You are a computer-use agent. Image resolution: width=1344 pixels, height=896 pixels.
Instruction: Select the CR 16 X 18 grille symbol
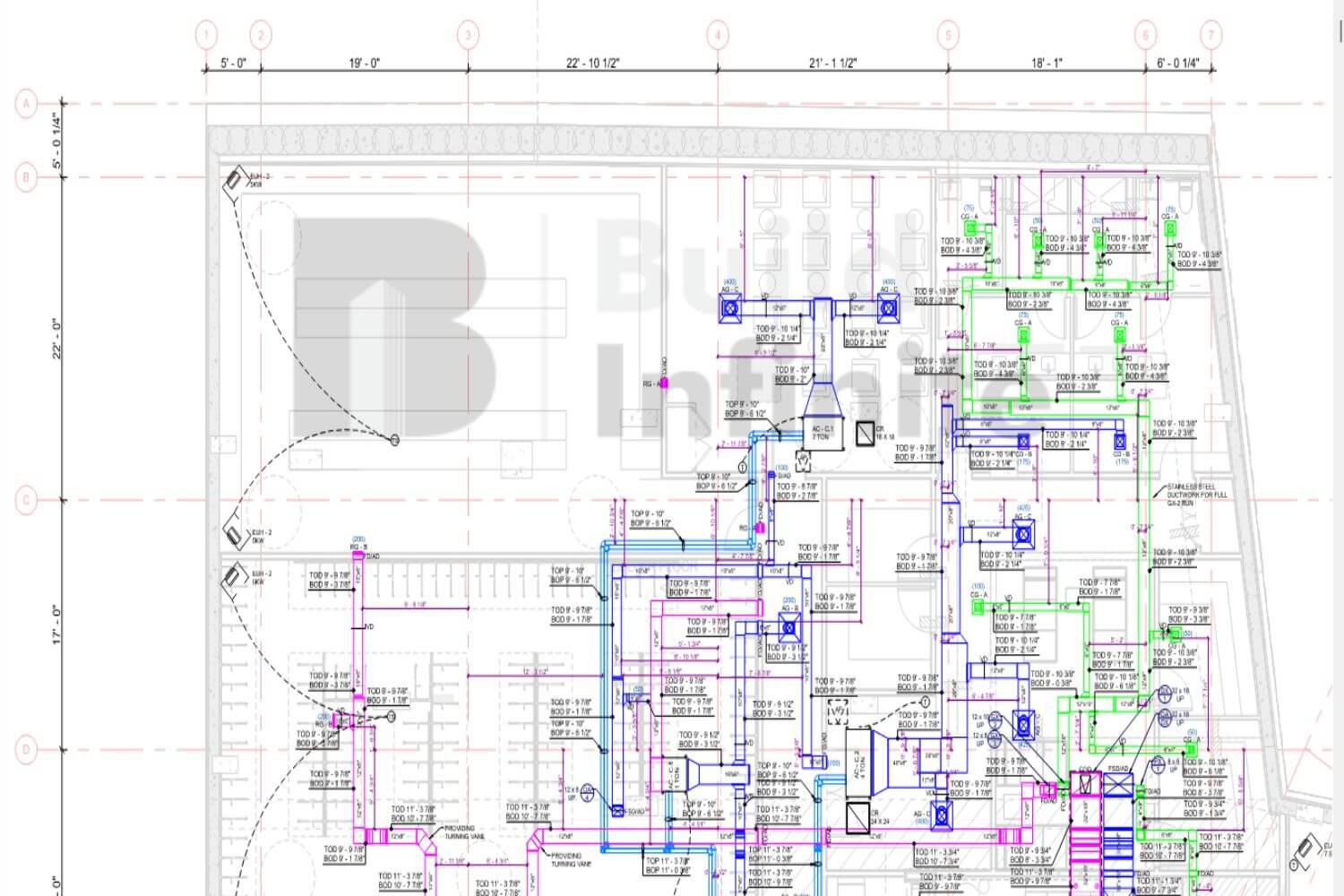pos(865,433)
